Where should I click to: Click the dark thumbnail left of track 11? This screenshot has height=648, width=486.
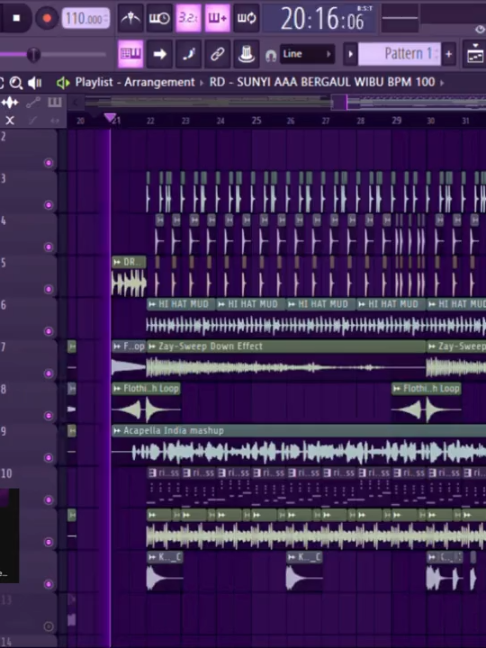[x=10, y=536]
